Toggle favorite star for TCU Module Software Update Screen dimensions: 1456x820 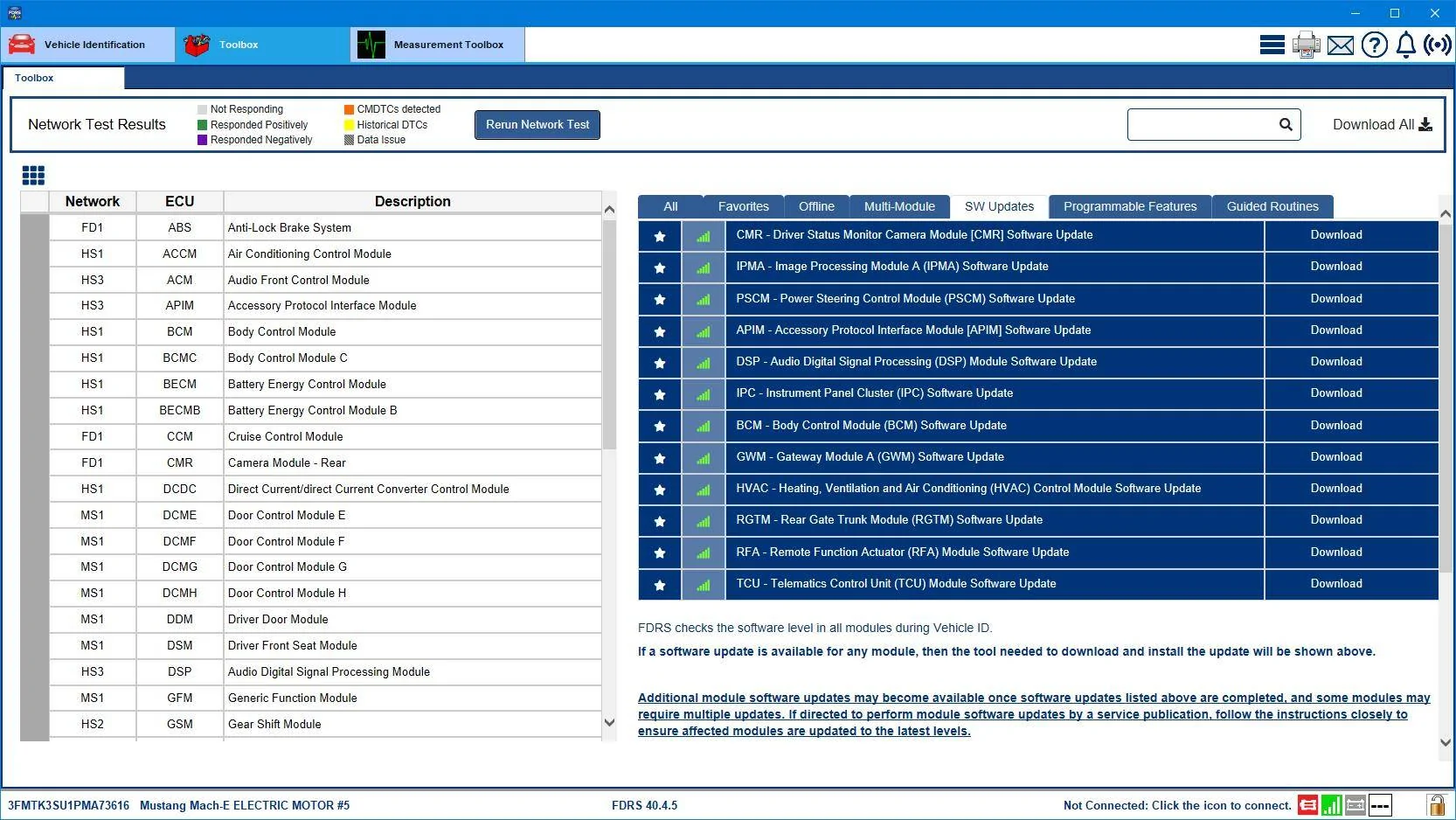(x=660, y=585)
